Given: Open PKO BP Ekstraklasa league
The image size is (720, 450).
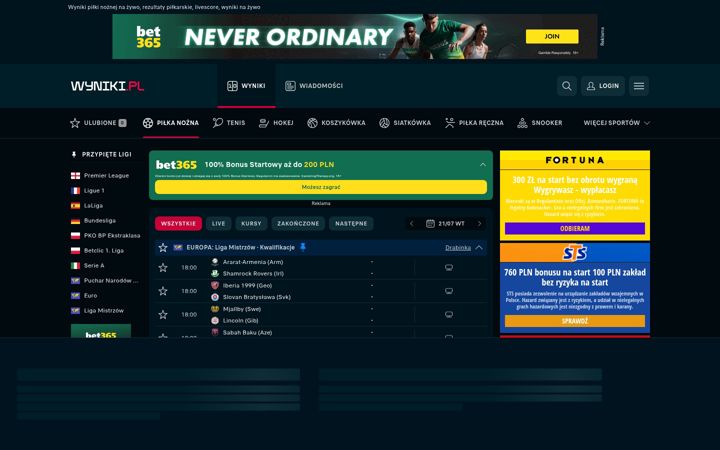Looking at the screenshot, I should point(106,236).
